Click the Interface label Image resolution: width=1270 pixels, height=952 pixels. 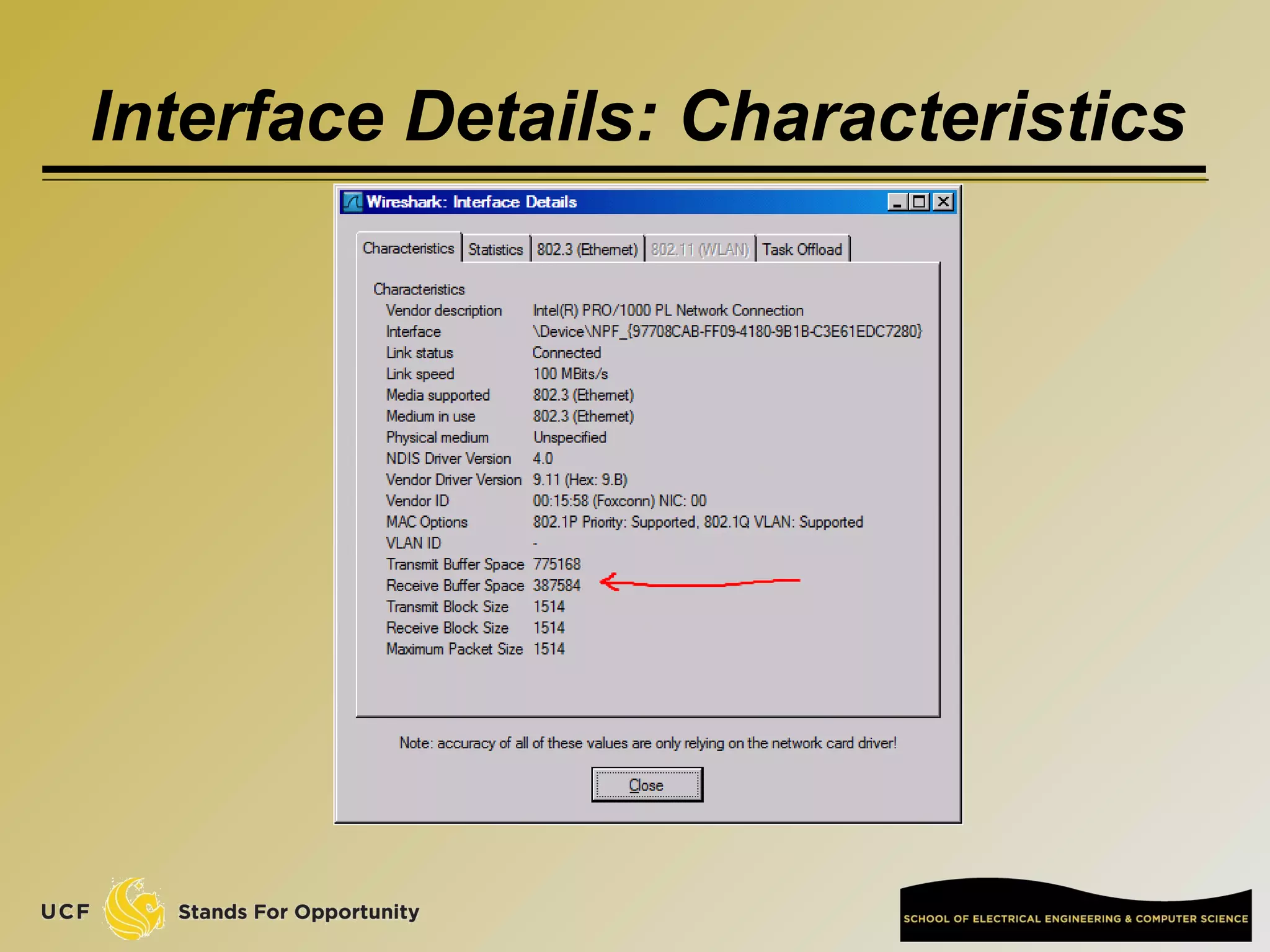pos(413,332)
